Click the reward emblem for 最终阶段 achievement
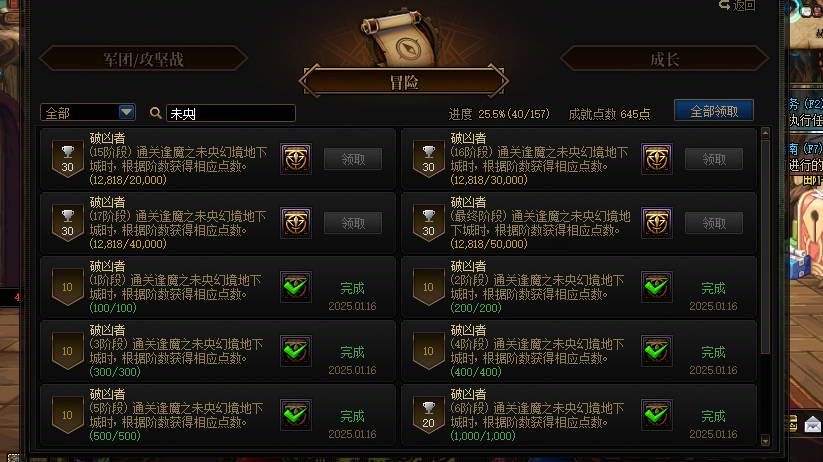The height and width of the screenshot is (462, 823). pyautogui.click(x=657, y=223)
